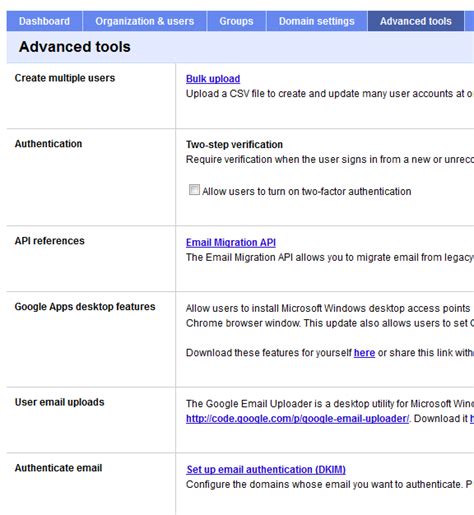Go to the Groups tab
Image resolution: width=474 pixels, height=515 pixels.
(236, 21)
